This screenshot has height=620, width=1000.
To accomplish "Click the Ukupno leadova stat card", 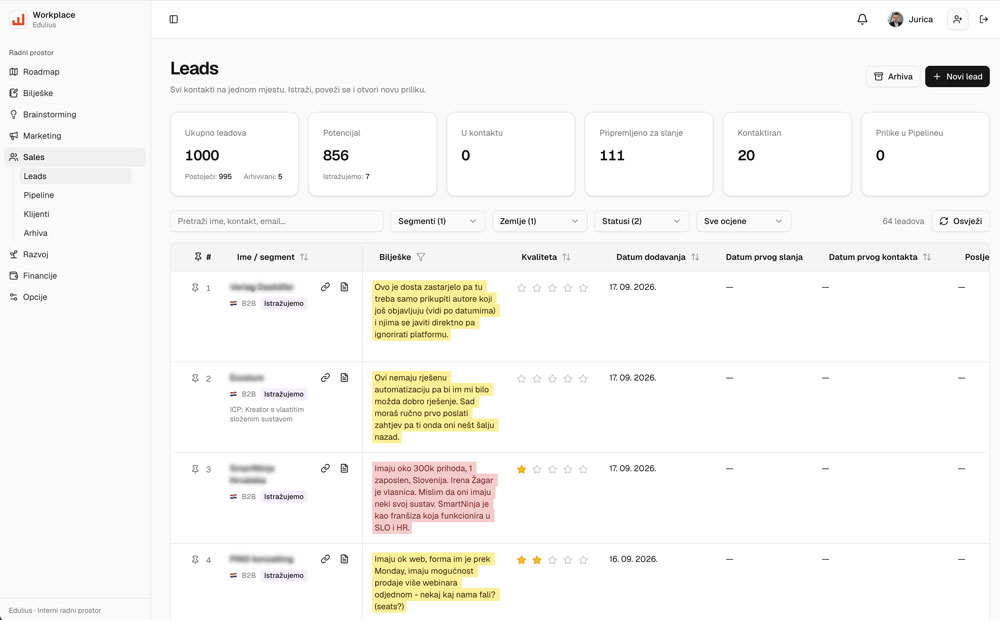I will tap(234, 154).
